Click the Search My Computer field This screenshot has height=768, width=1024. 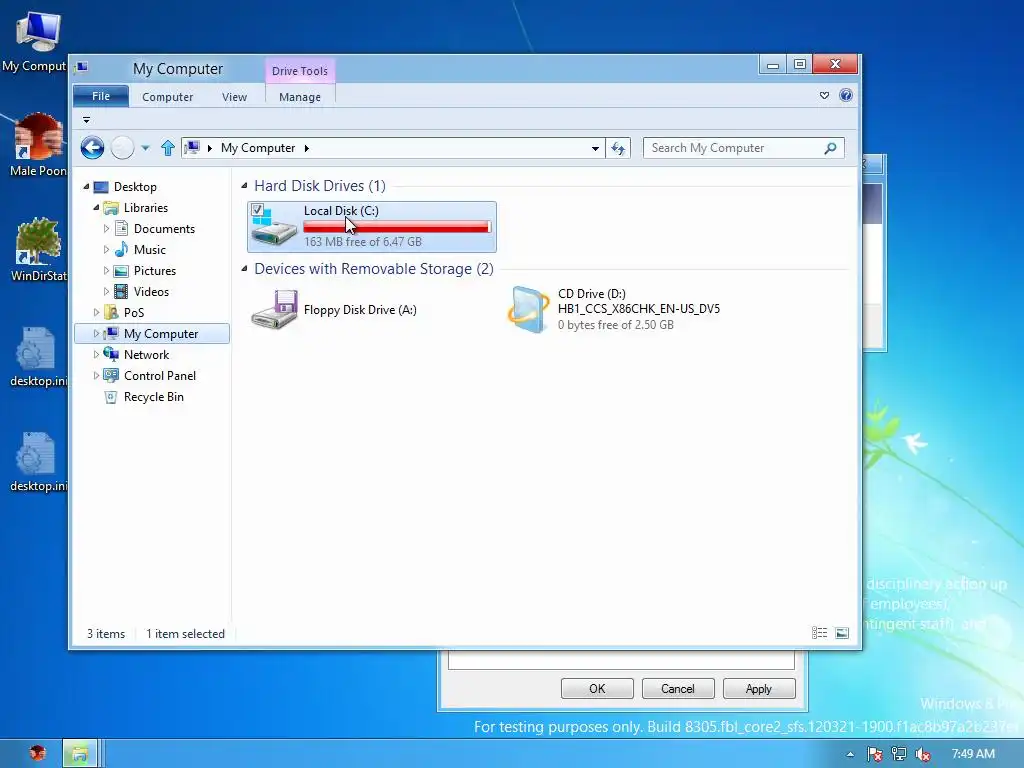(743, 148)
